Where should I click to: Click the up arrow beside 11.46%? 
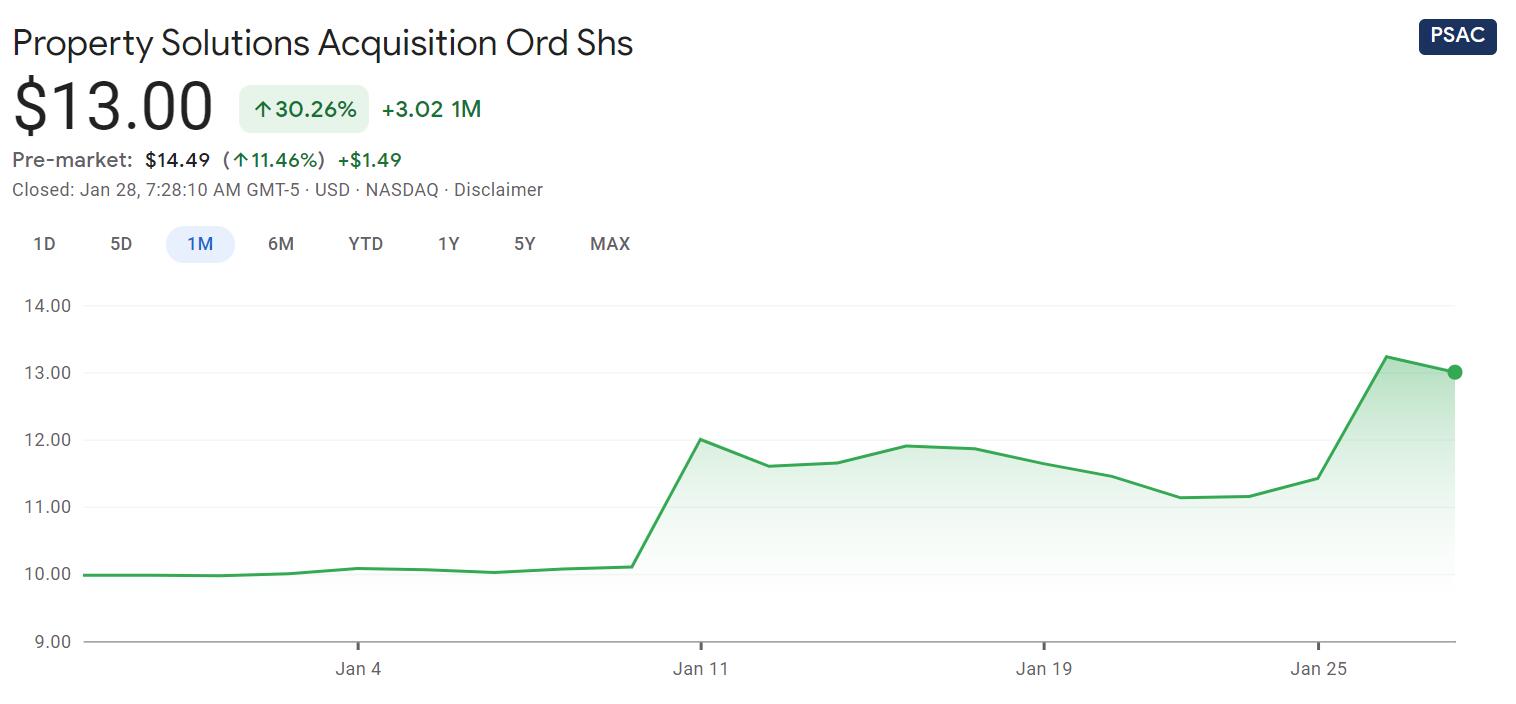[x=240, y=160]
